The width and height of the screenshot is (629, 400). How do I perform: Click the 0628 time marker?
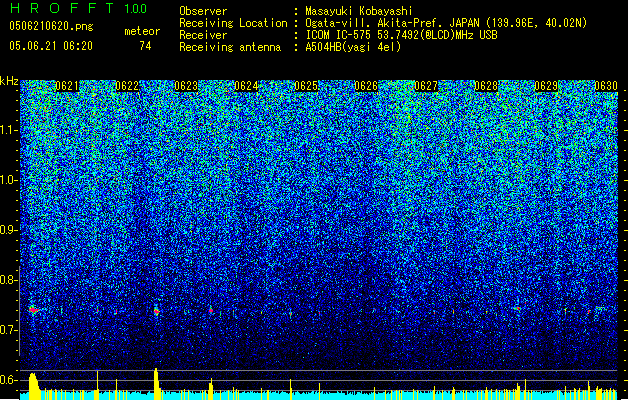pyautogui.click(x=486, y=86)
